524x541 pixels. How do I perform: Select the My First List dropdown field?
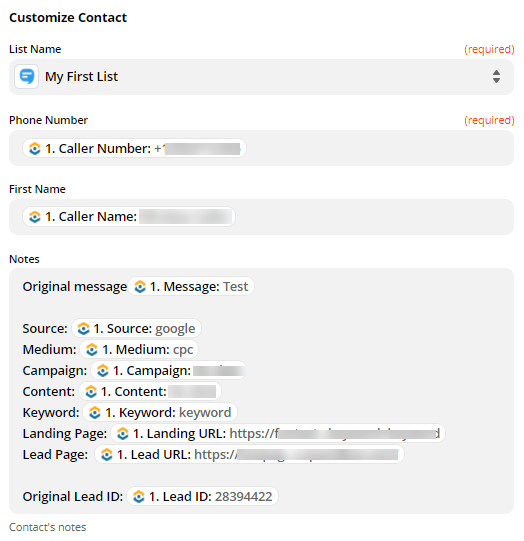pyautogui.click(x=261, y=77)
